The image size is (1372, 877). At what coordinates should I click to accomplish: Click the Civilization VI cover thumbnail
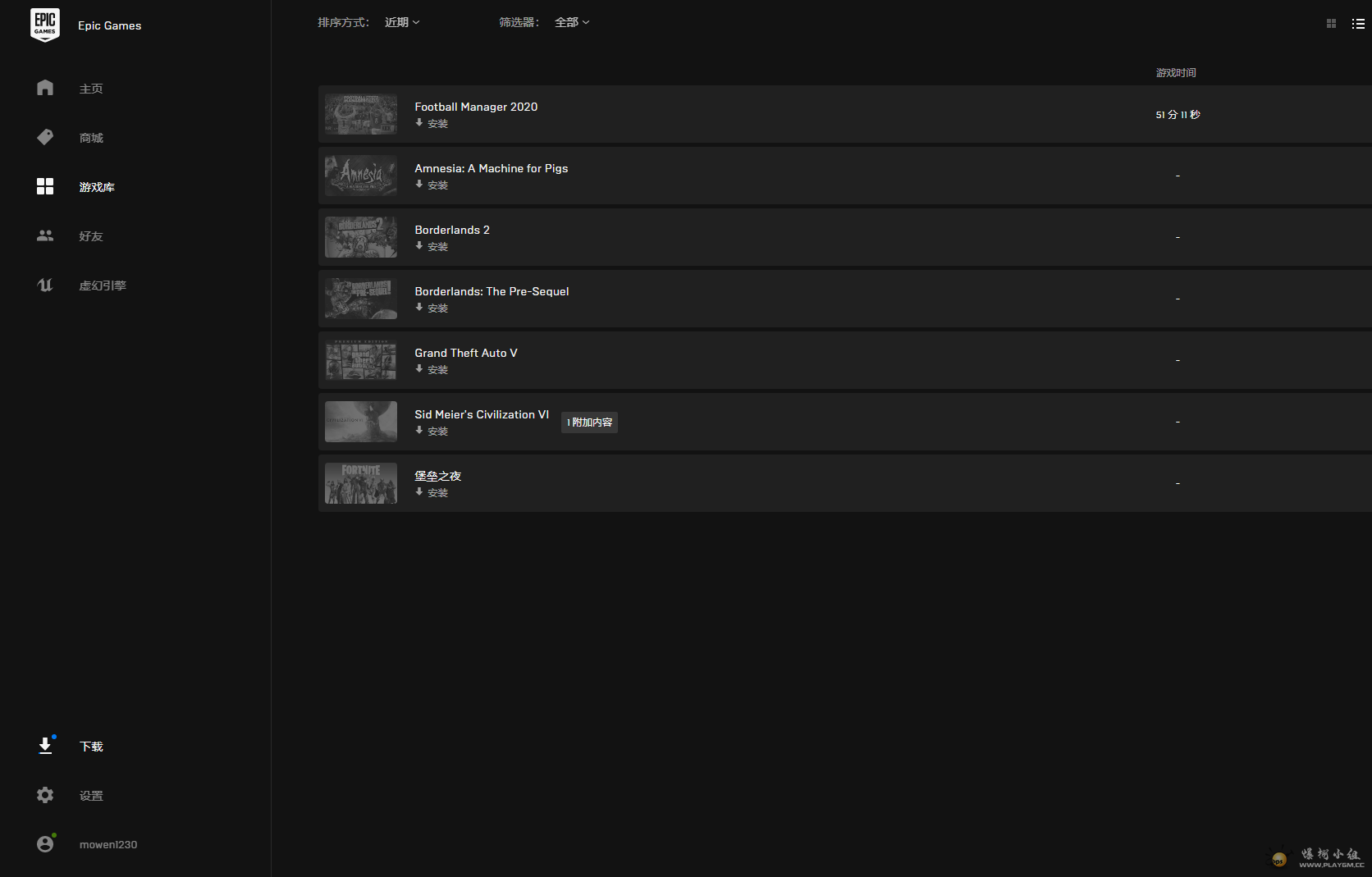361,422
